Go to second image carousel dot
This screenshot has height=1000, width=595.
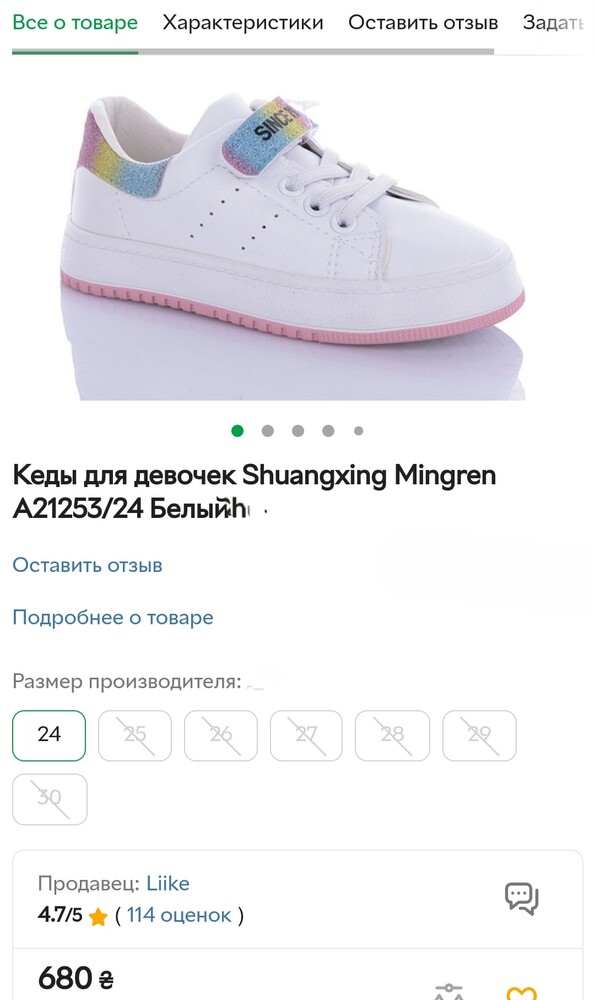click(x=268, y=431)
